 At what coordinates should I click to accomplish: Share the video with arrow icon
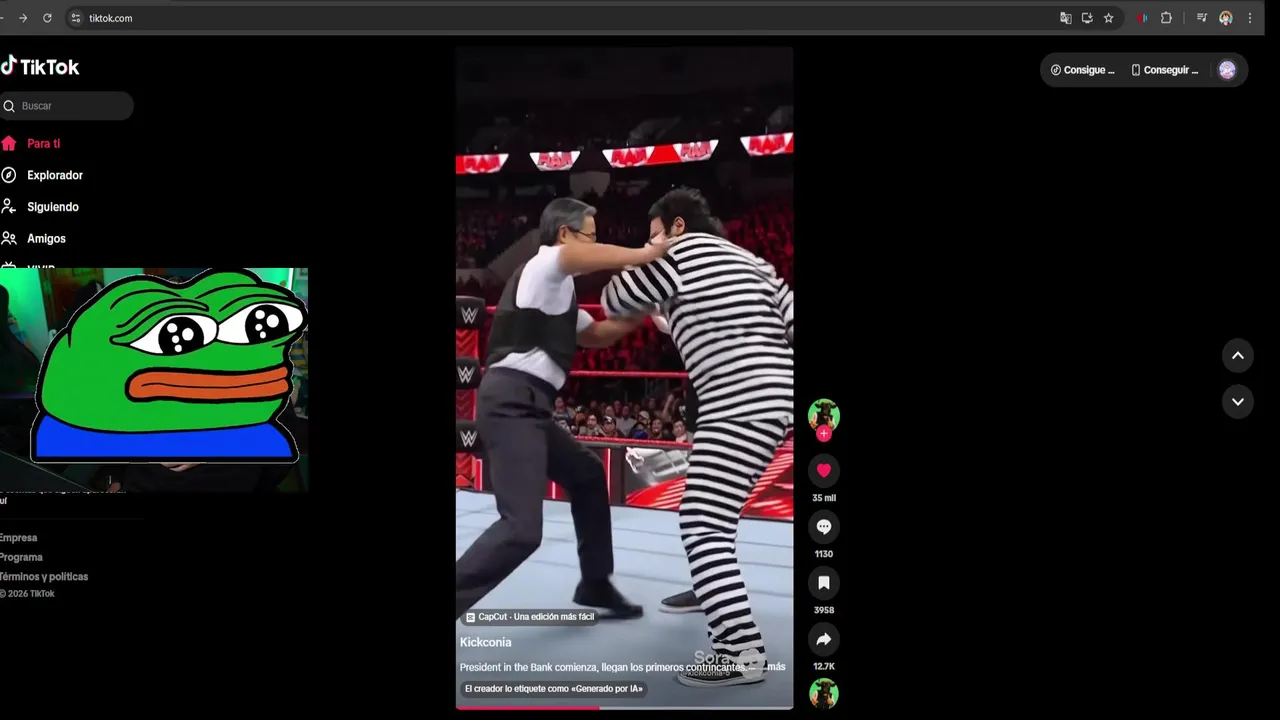coord(824,639)
